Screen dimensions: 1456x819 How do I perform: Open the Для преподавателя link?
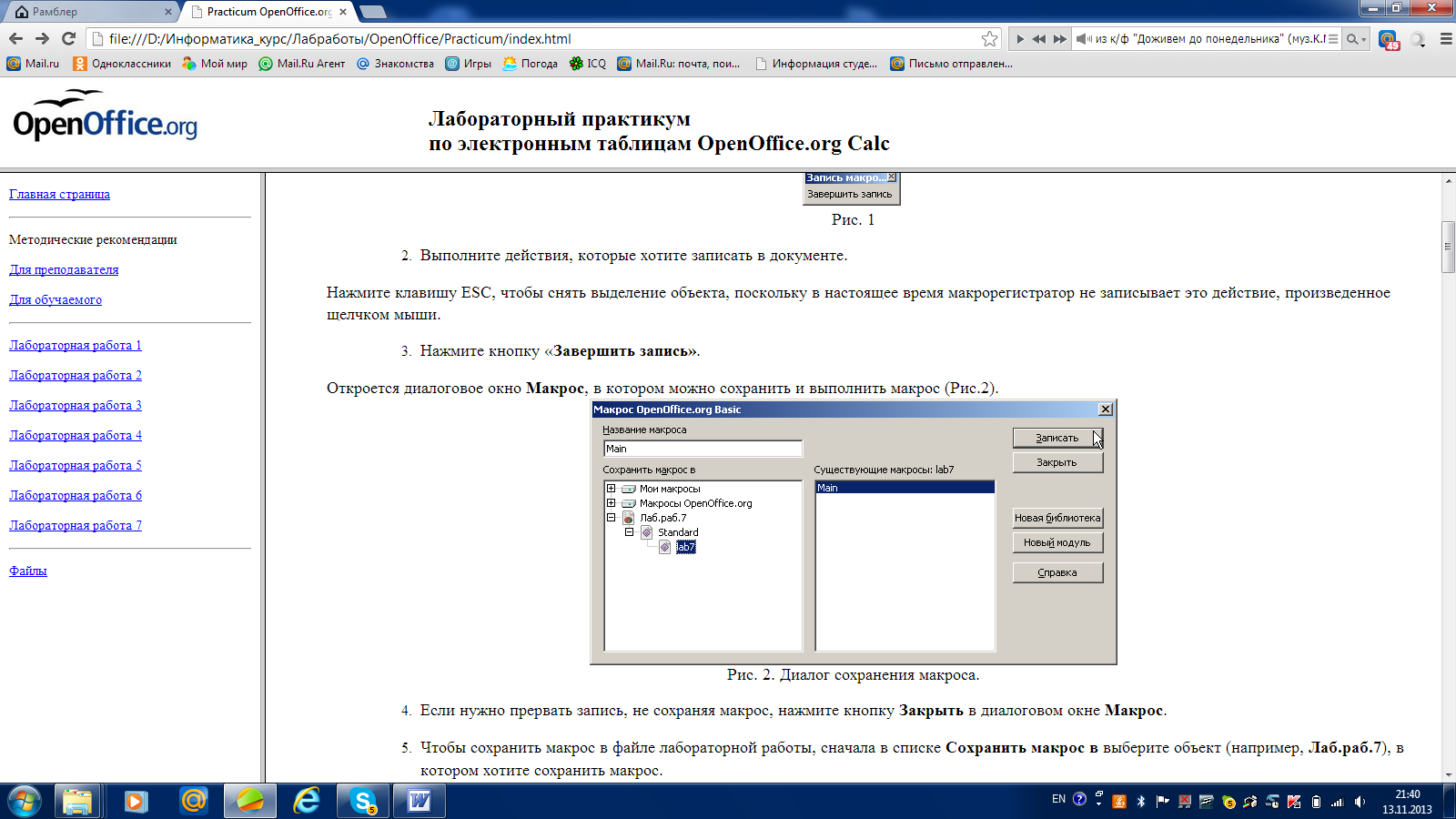[64, 269]
